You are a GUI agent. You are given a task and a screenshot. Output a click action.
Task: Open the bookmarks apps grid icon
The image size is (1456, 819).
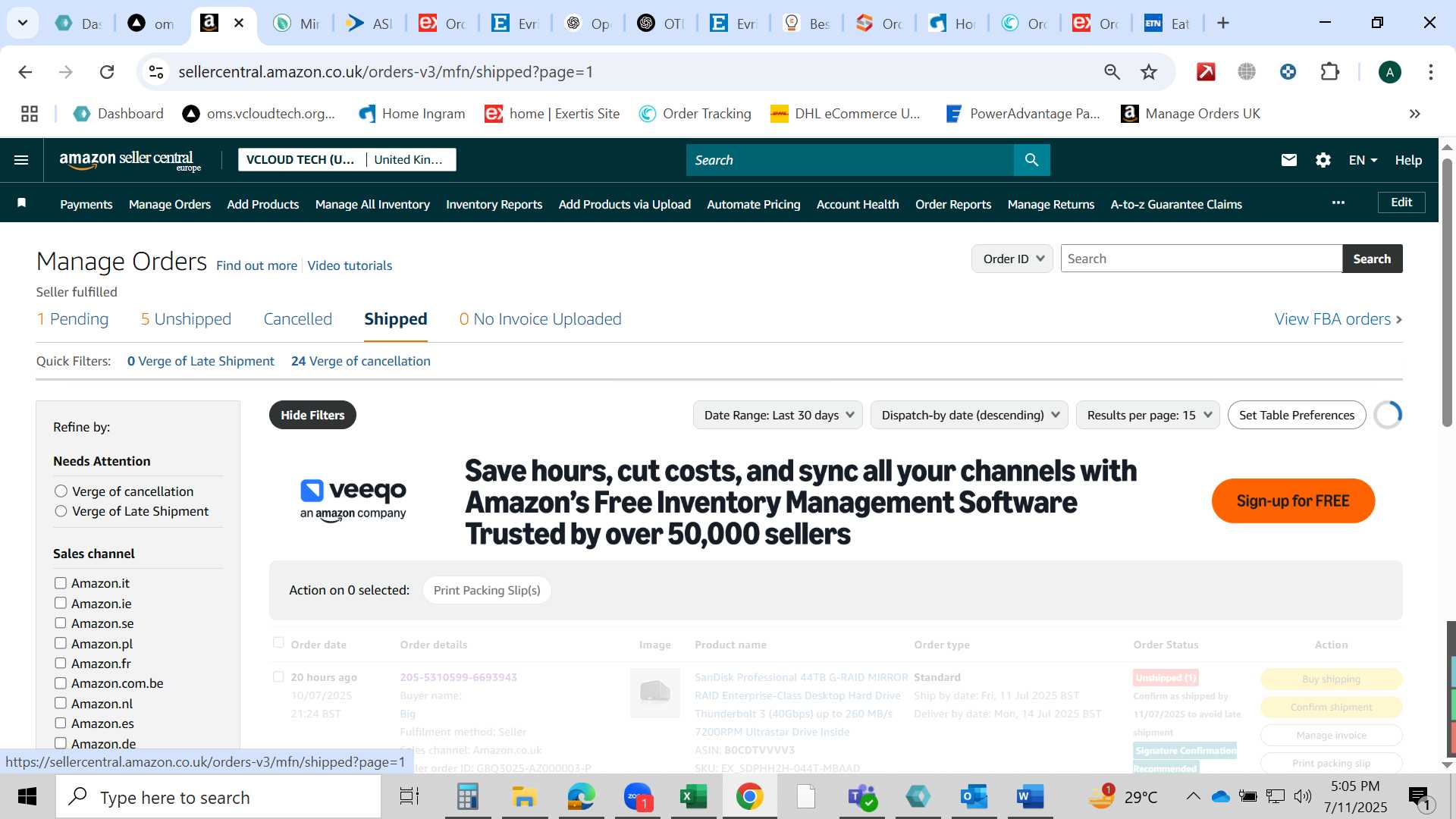click(30, 114)
